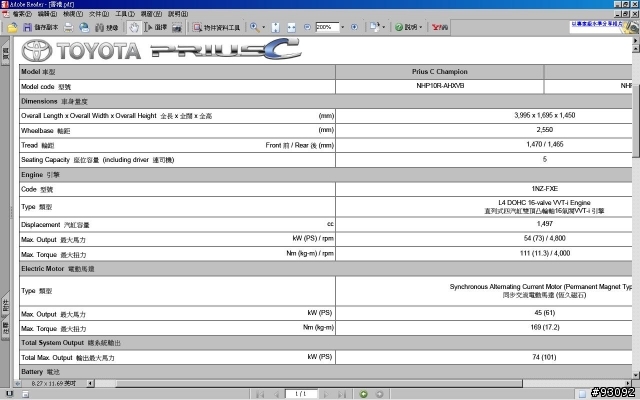Open a file with the folder icon

(x=12, y=27)
